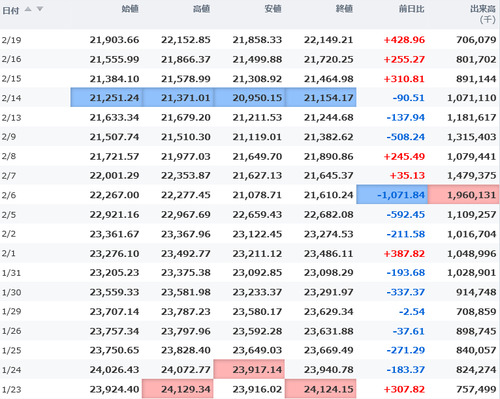Select the 1/23 close 24,124.15
The image size is (500, 399).
point(321,389)
